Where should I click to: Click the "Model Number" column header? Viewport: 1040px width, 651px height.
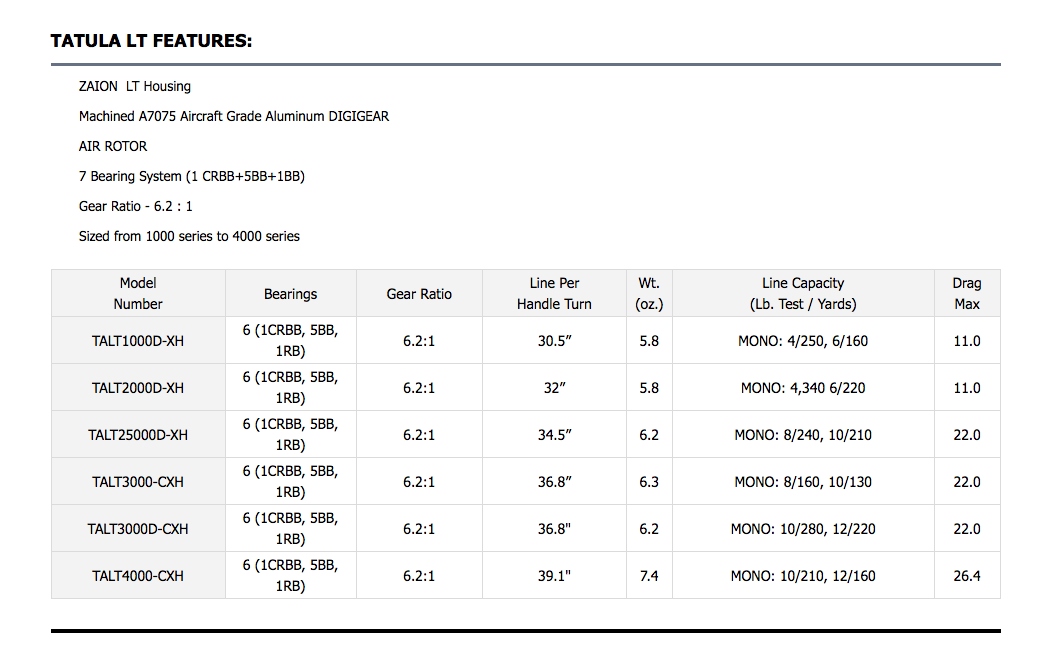click(x=138, y=293)
